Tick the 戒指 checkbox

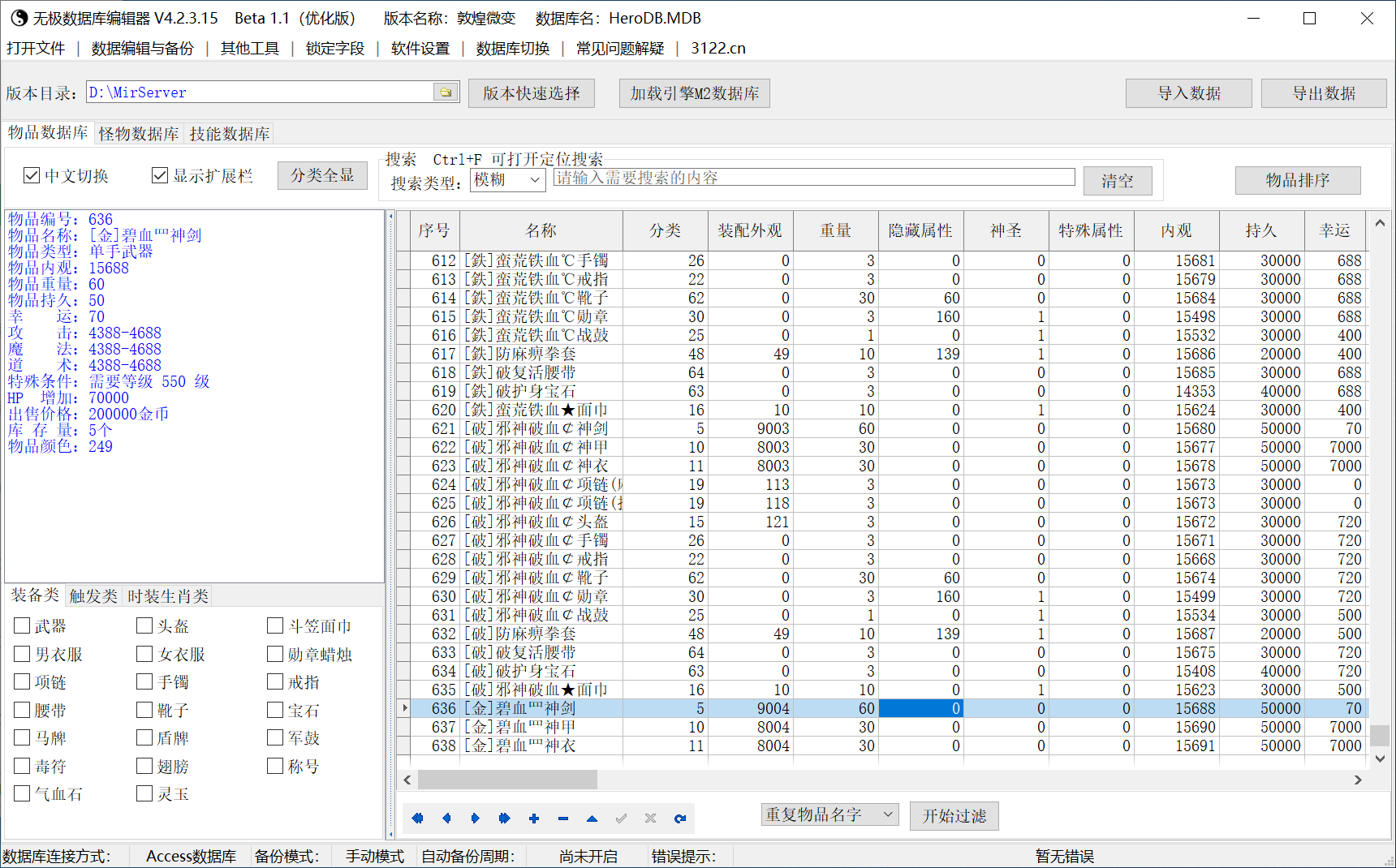click(275, 681)
